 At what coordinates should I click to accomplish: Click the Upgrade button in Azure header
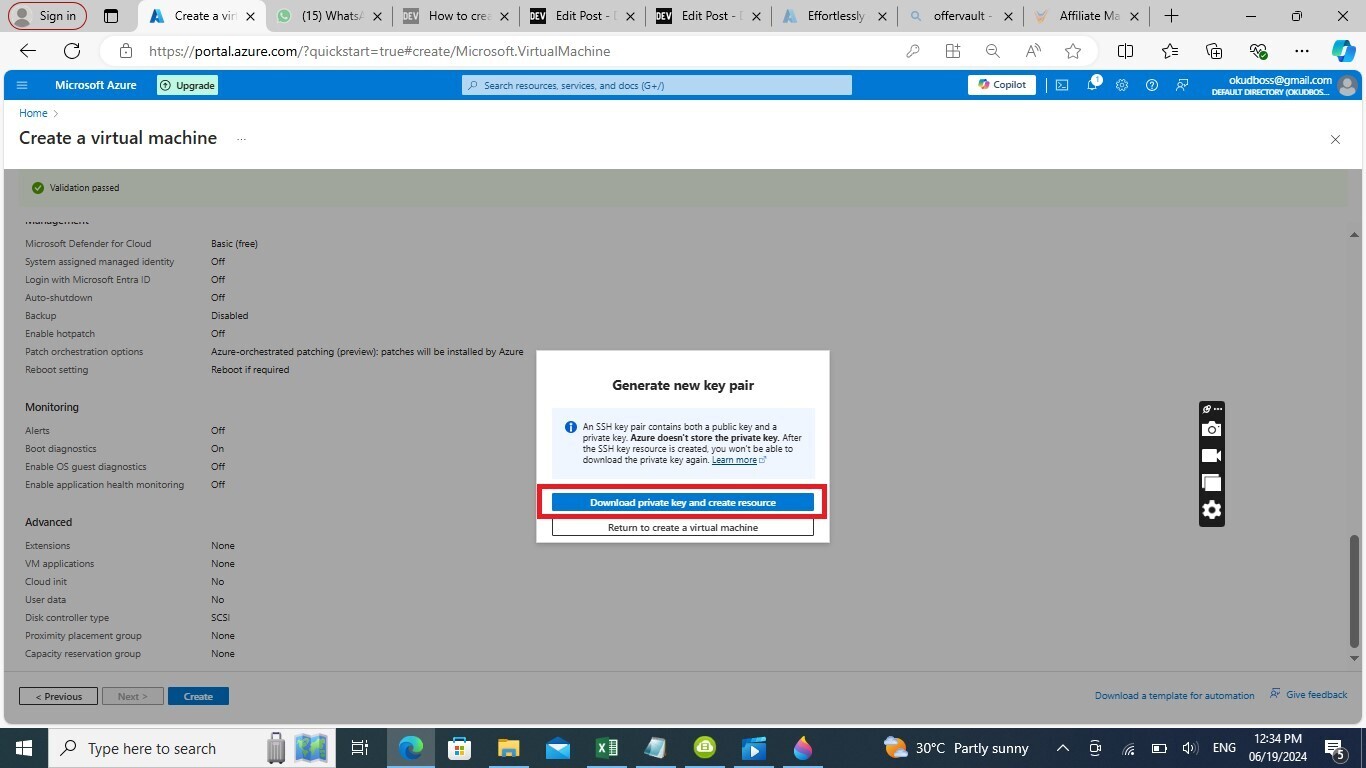pos(187,85)
